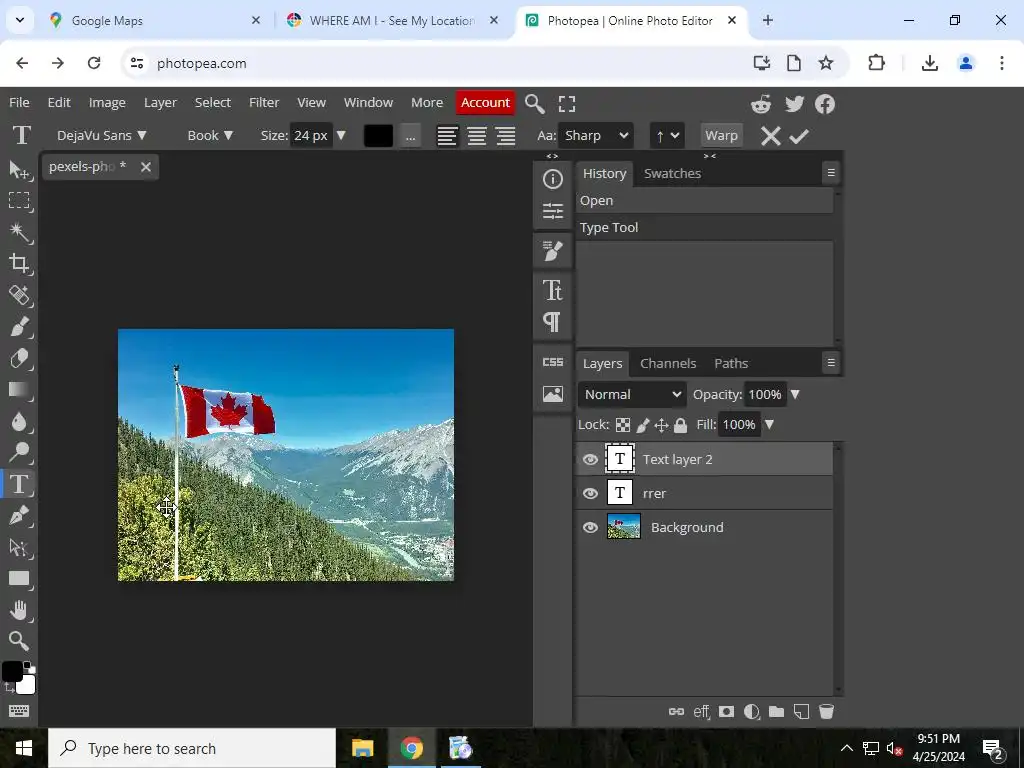
Task: Click the Warp text button
Action: 721,136
